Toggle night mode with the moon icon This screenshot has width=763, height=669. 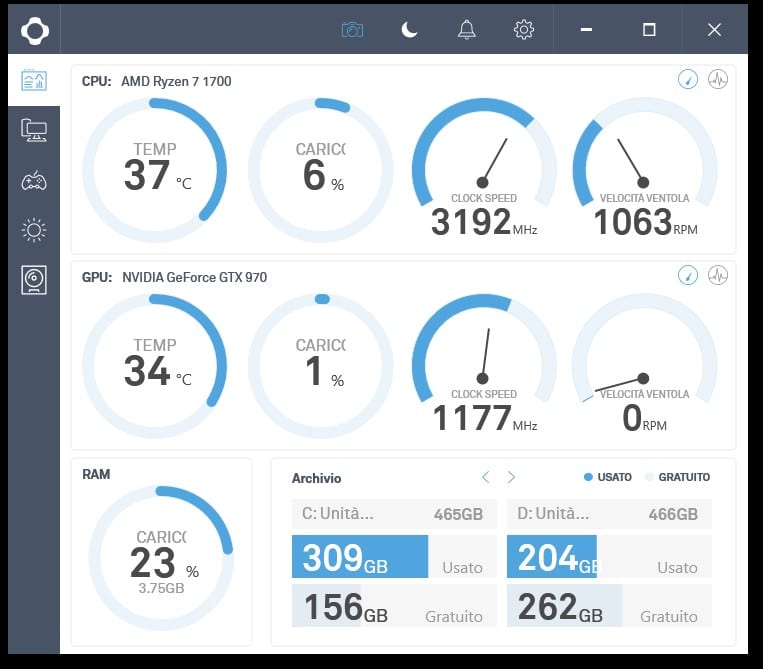point(409,30)
